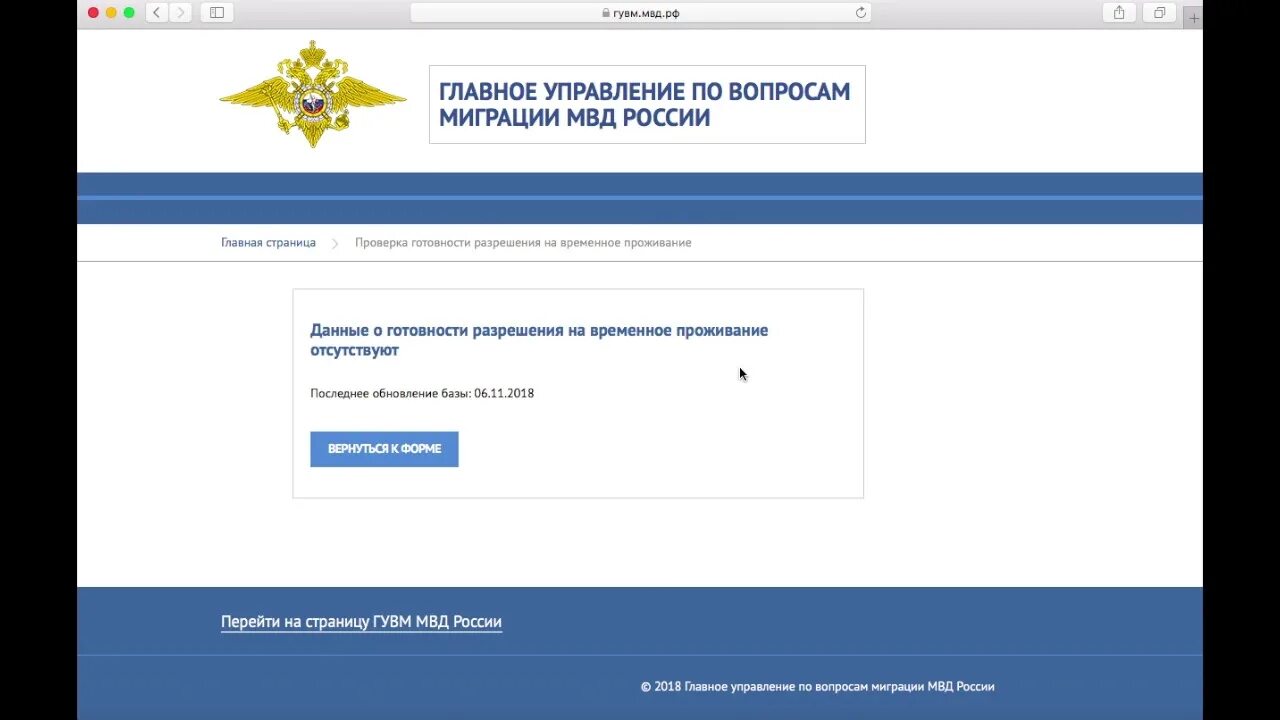Click the MVD double-headed eagle emblem

click(313, 94)
